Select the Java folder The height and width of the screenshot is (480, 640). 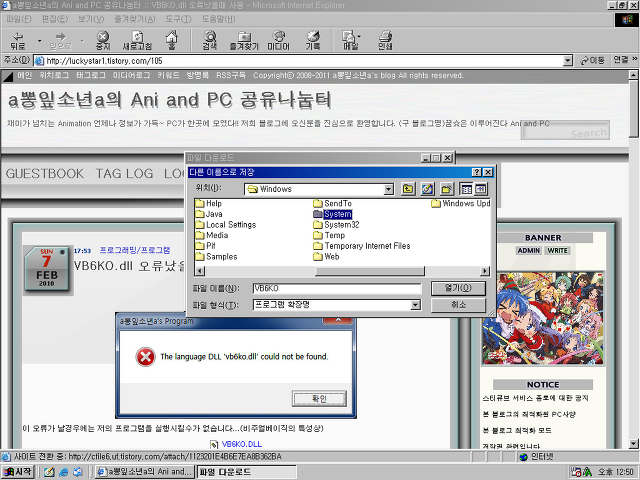click(x=209, y=214)
